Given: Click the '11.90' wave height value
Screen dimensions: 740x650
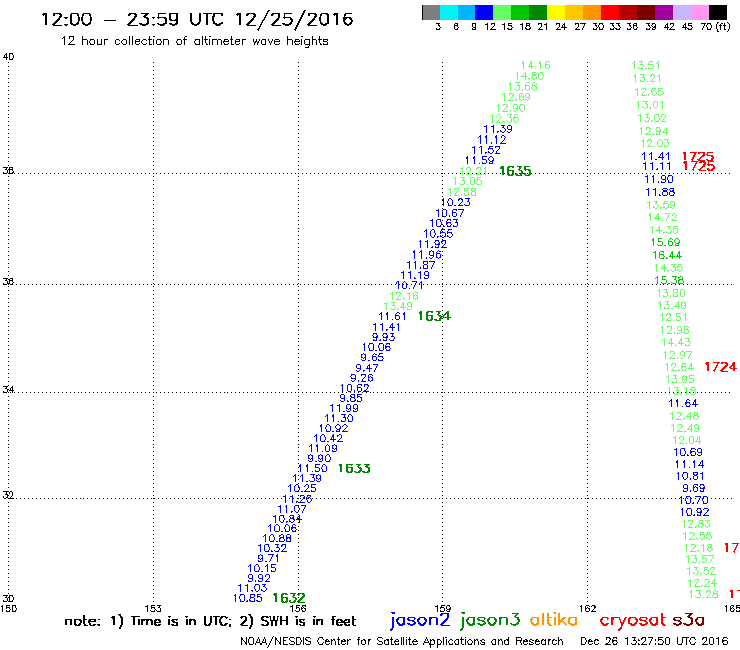Looking at the screenshot, I should point(659,179).
